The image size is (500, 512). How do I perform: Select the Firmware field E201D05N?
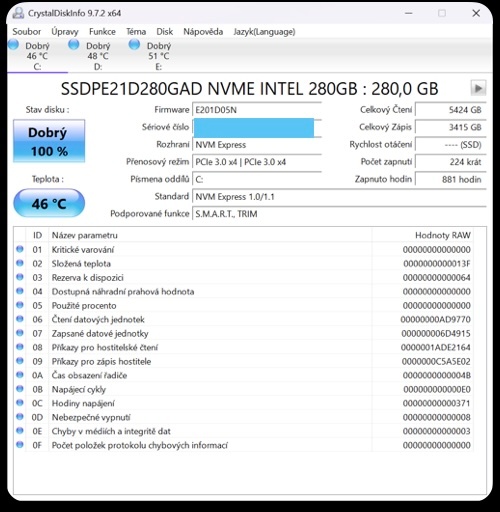257,110
